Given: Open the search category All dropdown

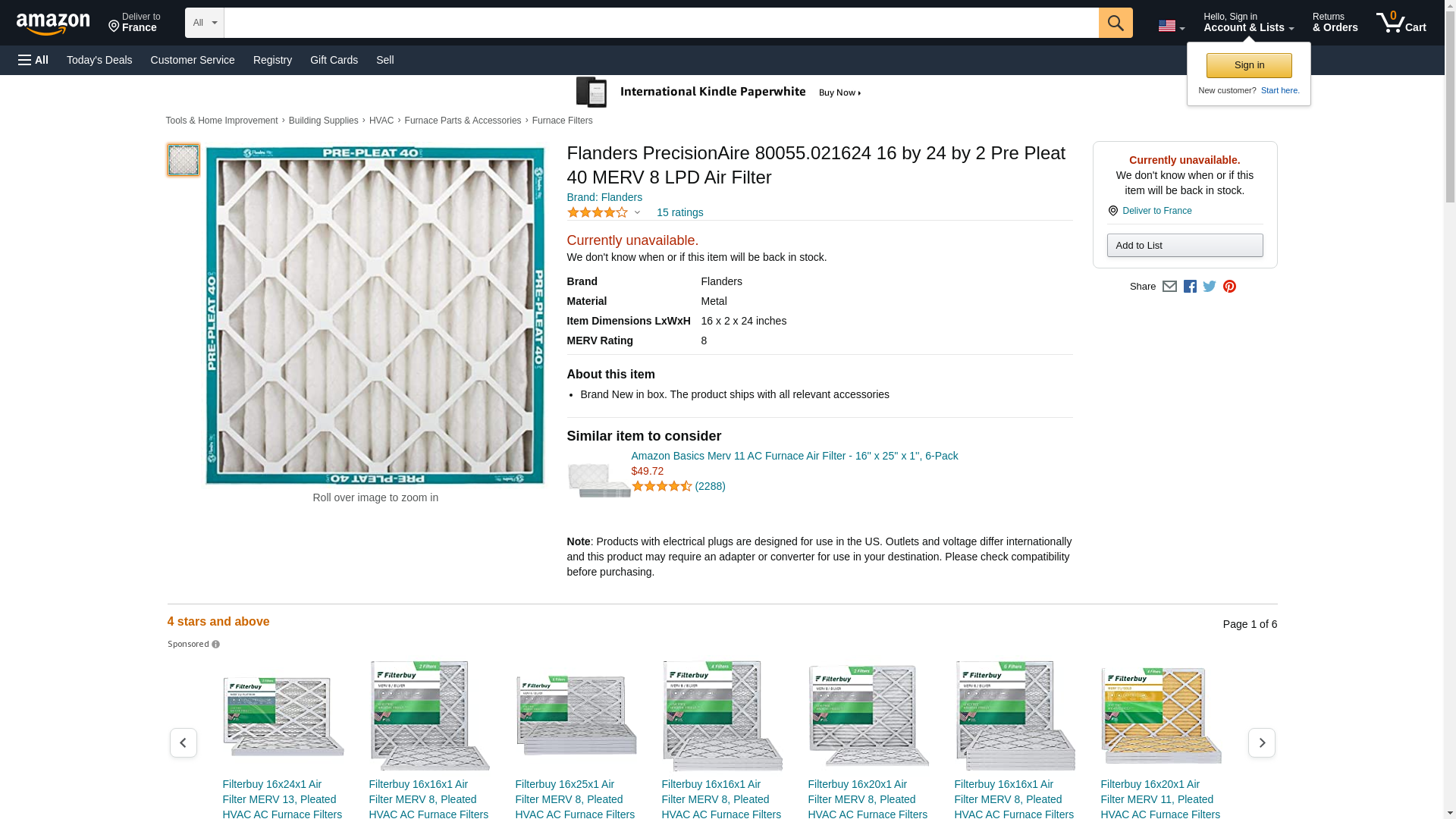Looking at the screenshot, I should pos(204,23).
